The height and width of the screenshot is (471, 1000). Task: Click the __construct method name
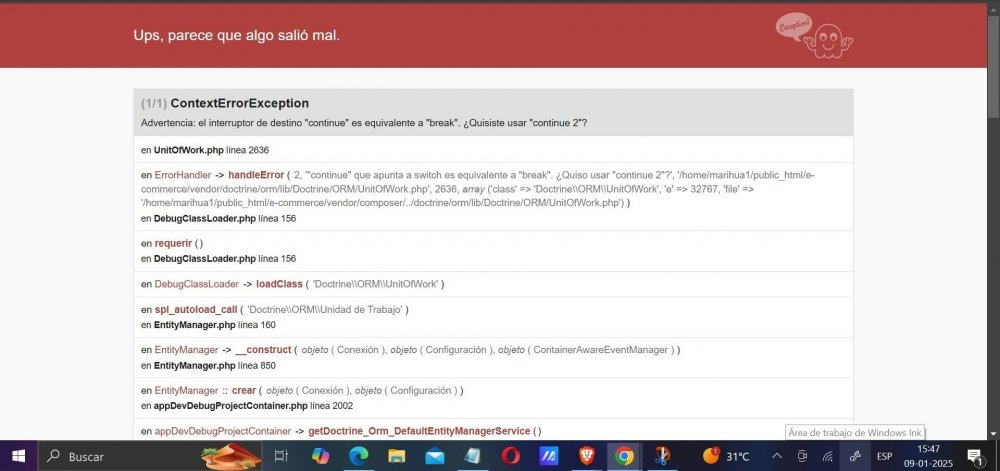coord(264,350)
